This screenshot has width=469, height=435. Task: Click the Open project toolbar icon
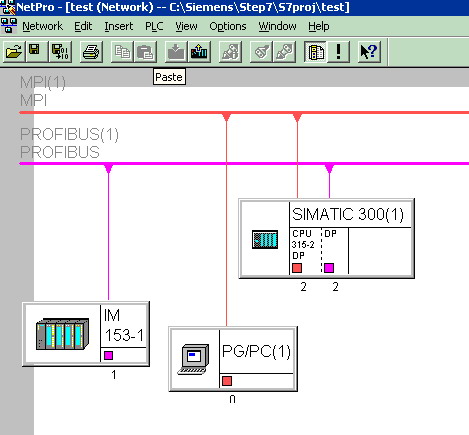(x=14, y=52)
